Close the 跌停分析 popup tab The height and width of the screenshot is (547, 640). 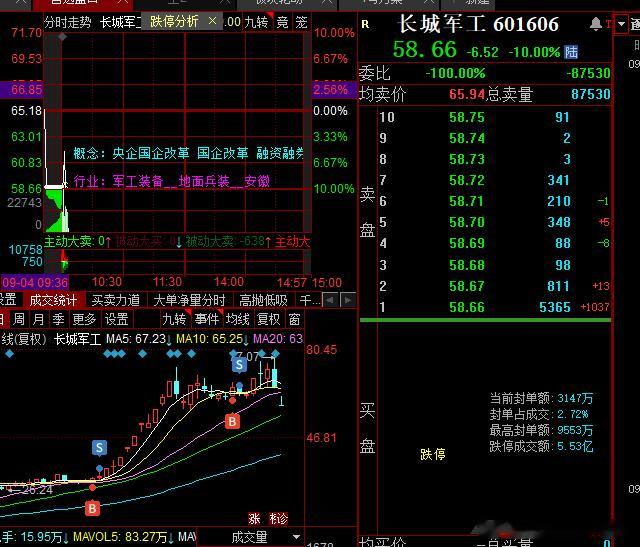[x=212, y=20]
